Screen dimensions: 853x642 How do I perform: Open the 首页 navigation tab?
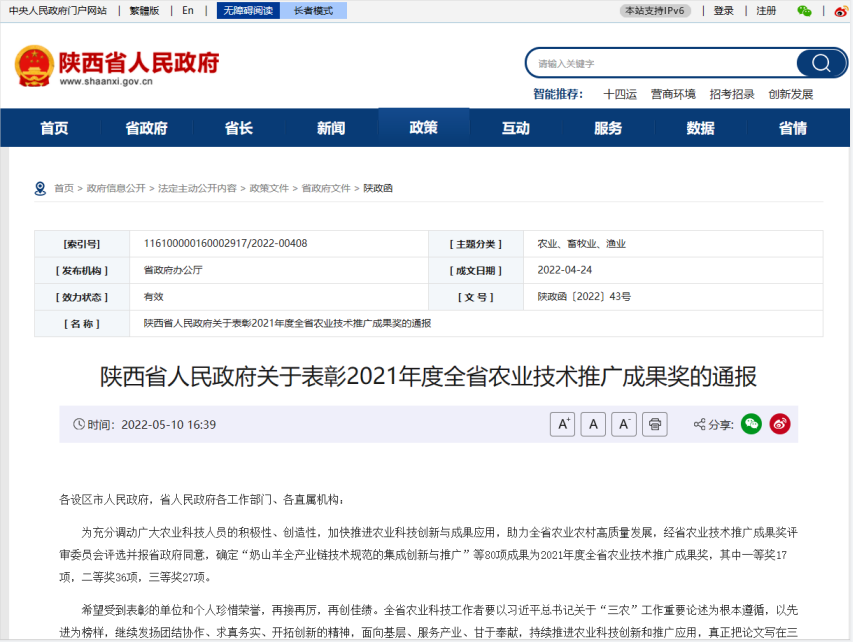(x=54, y=128)
